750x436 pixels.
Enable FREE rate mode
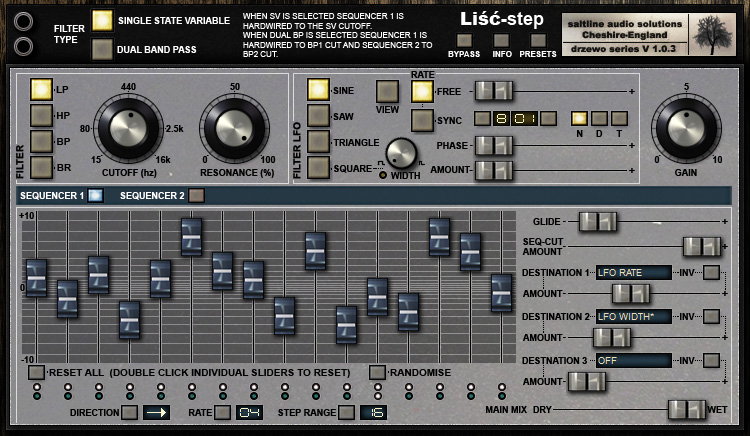pyautogui.click(x=422, y=91)
